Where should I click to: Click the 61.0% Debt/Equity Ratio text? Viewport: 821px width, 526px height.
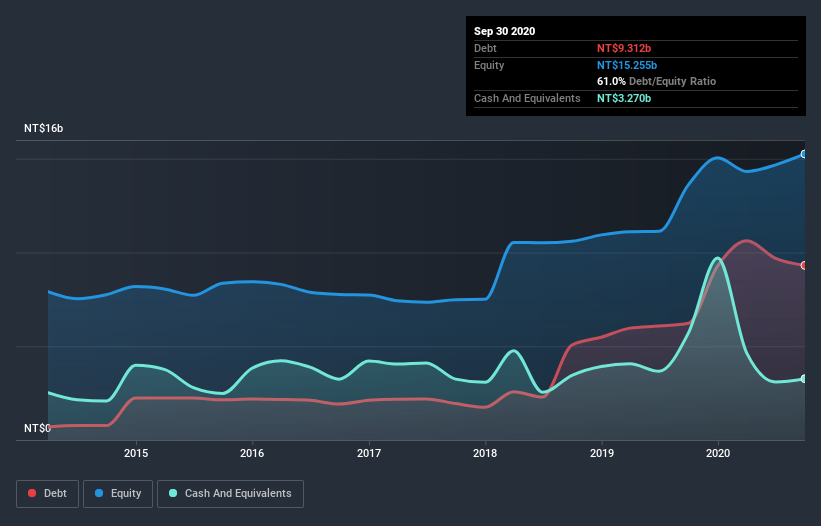657,81
